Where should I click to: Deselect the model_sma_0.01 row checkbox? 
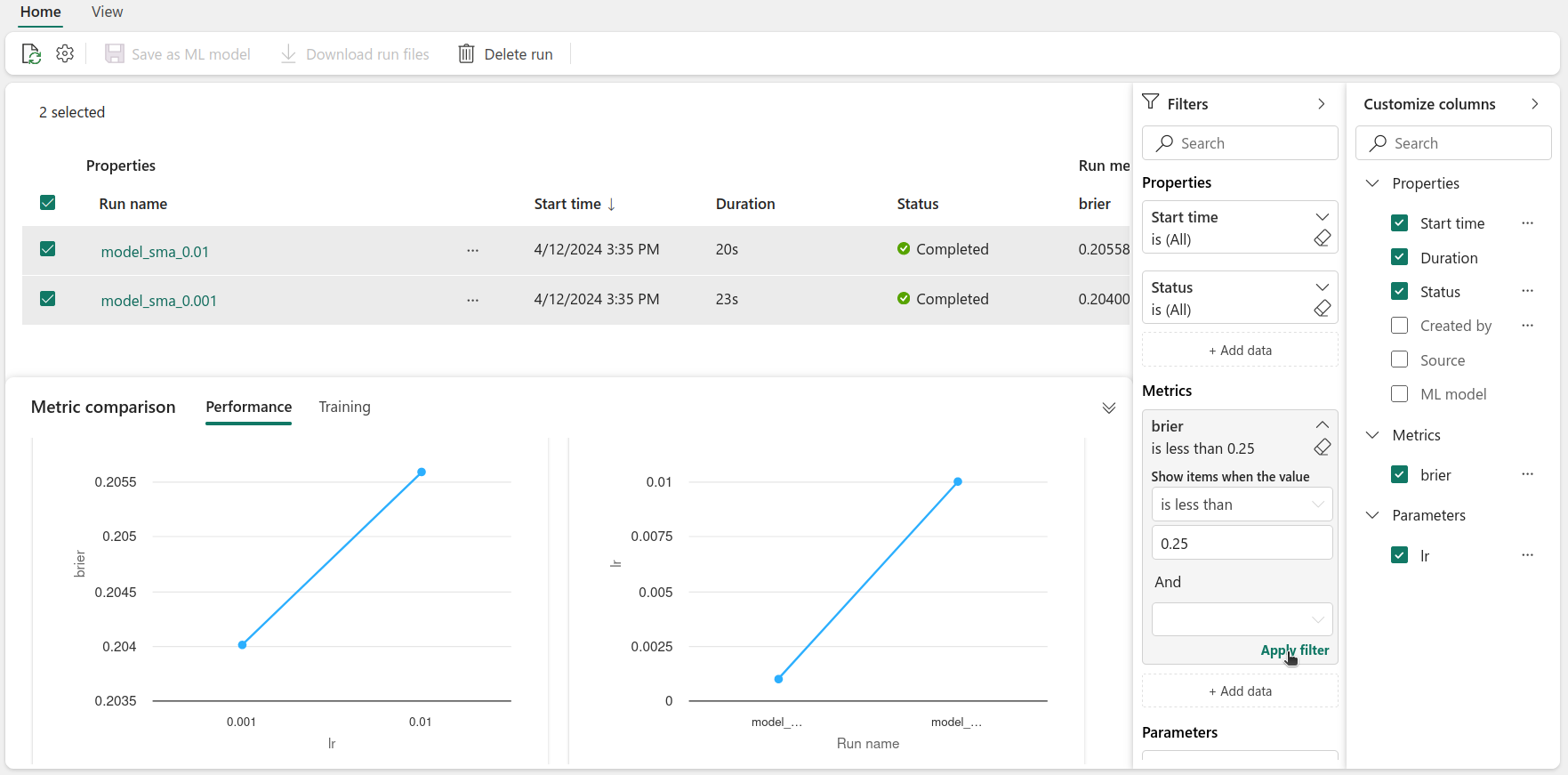[48, 249]
